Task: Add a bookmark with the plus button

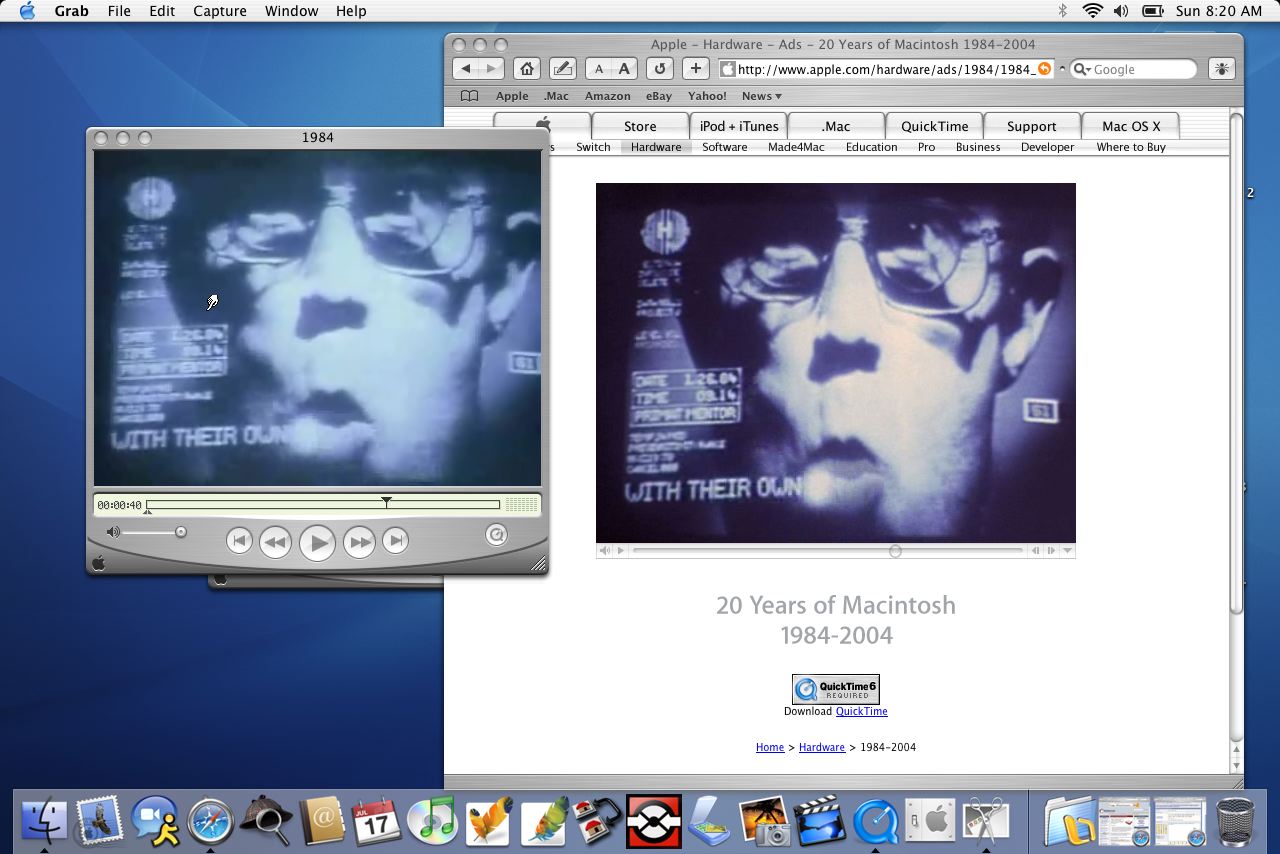Action: (696, 69)
